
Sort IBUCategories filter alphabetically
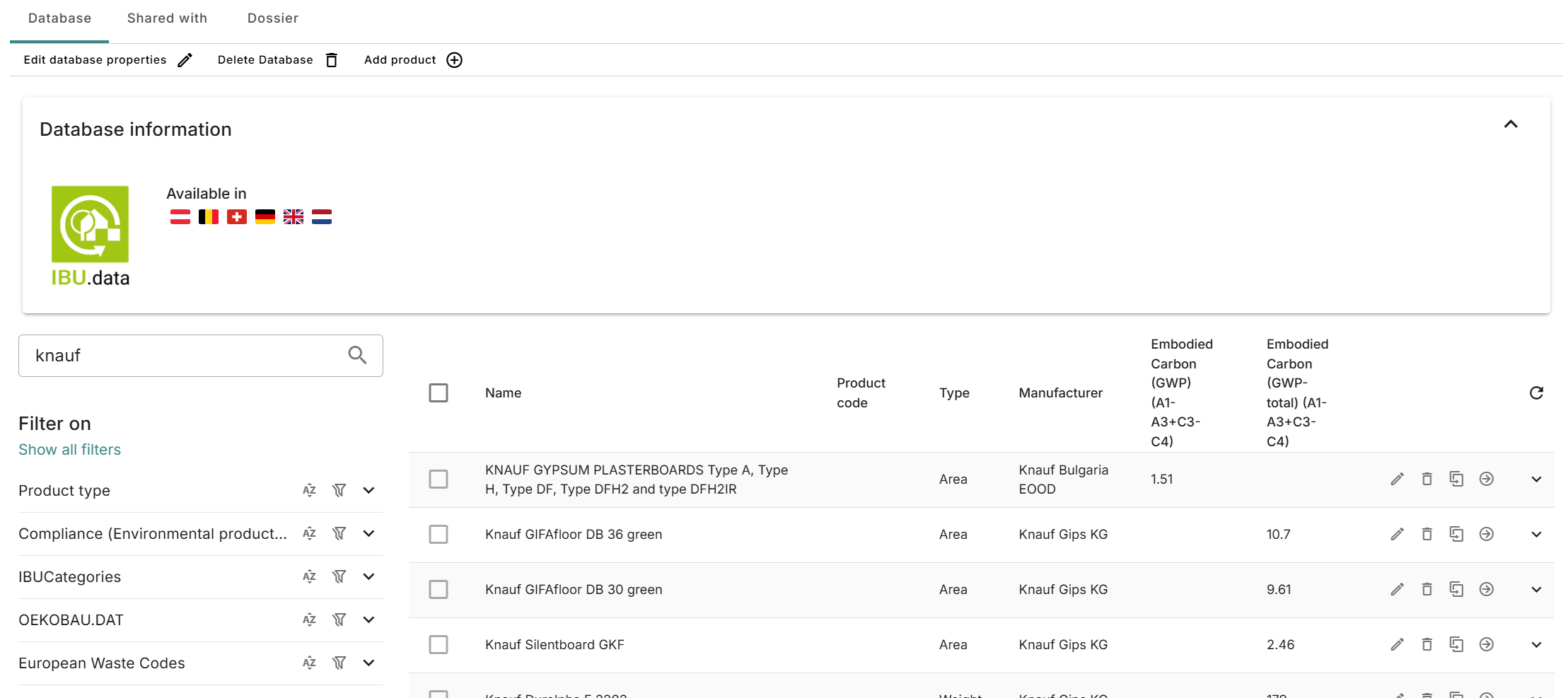click(x=309, y=577)
